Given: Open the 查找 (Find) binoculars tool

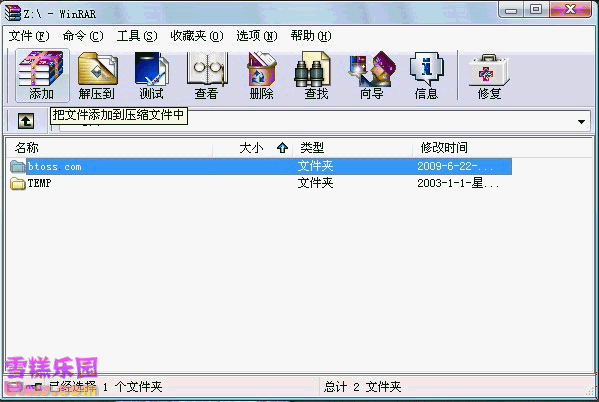Looking at the screenshot, I should [x=316, y=76].
